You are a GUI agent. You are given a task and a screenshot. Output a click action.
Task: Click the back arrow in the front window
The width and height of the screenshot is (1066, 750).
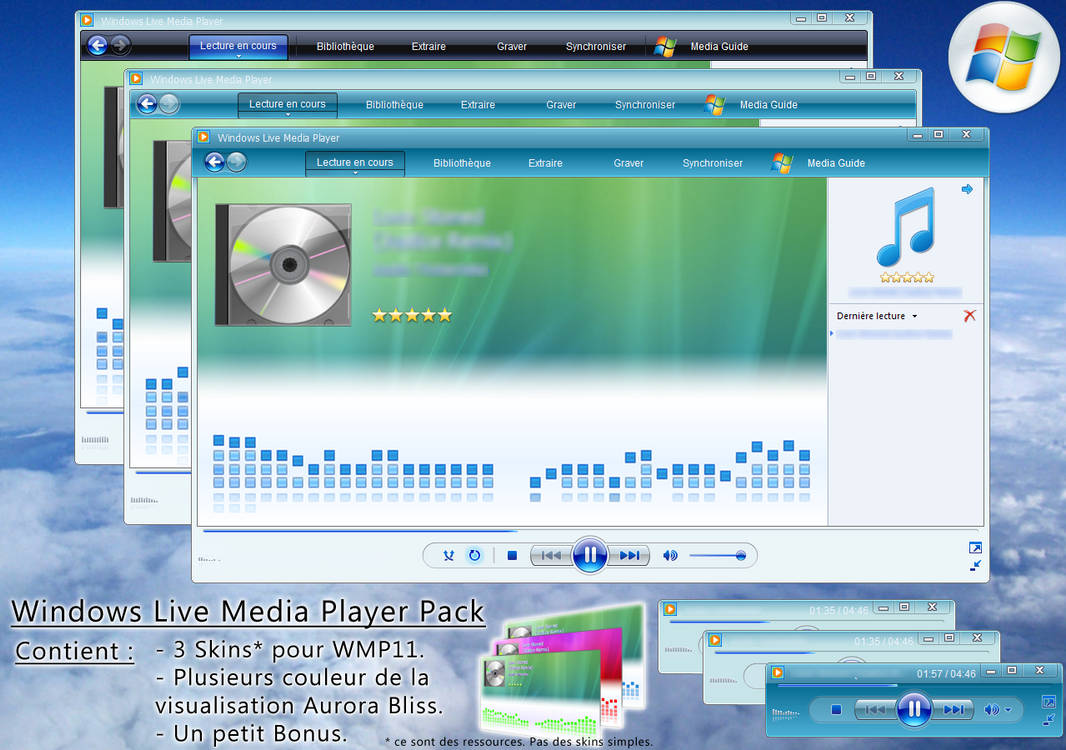[215, 162]
